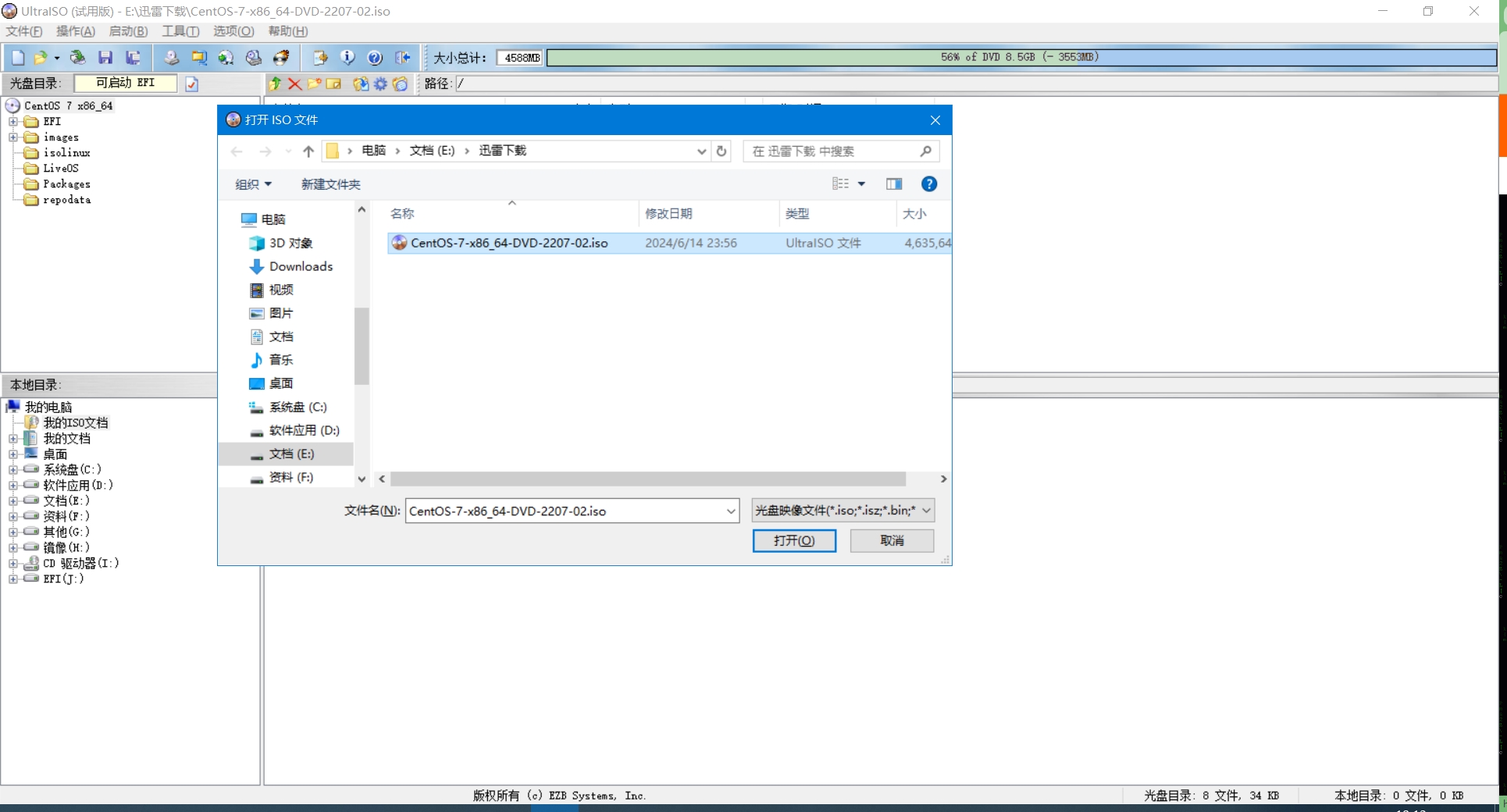This screenshot has width=1507, height=812.
Task: Select Downloads in dialog sidebar
Action: pyautogui.click(x=301, y=266)
